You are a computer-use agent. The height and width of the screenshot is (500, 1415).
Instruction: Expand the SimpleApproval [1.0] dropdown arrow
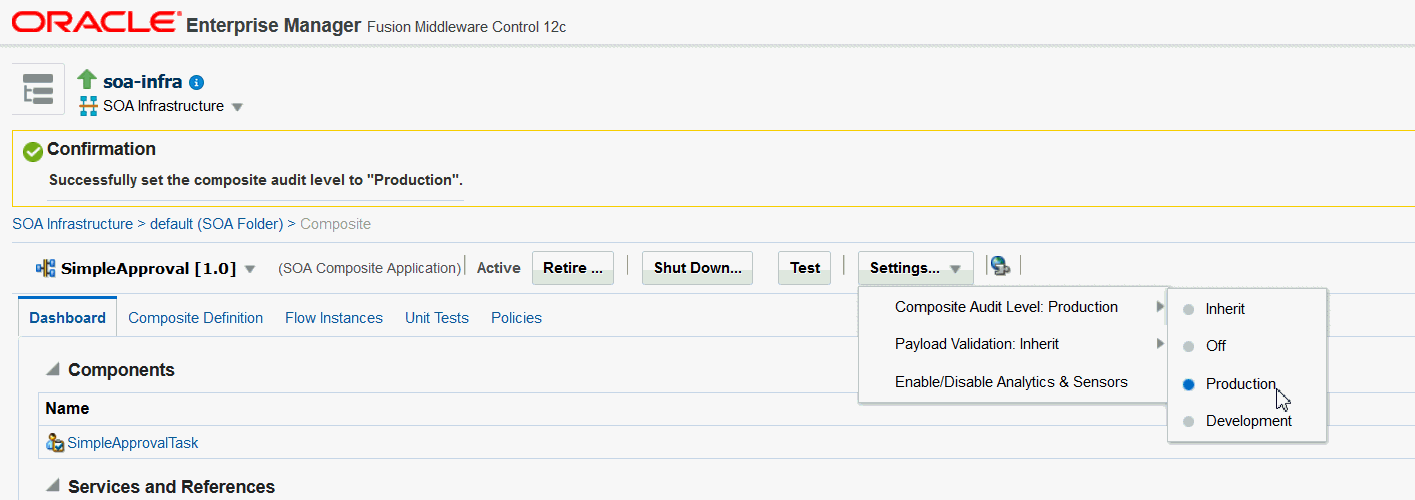point(250,269)
